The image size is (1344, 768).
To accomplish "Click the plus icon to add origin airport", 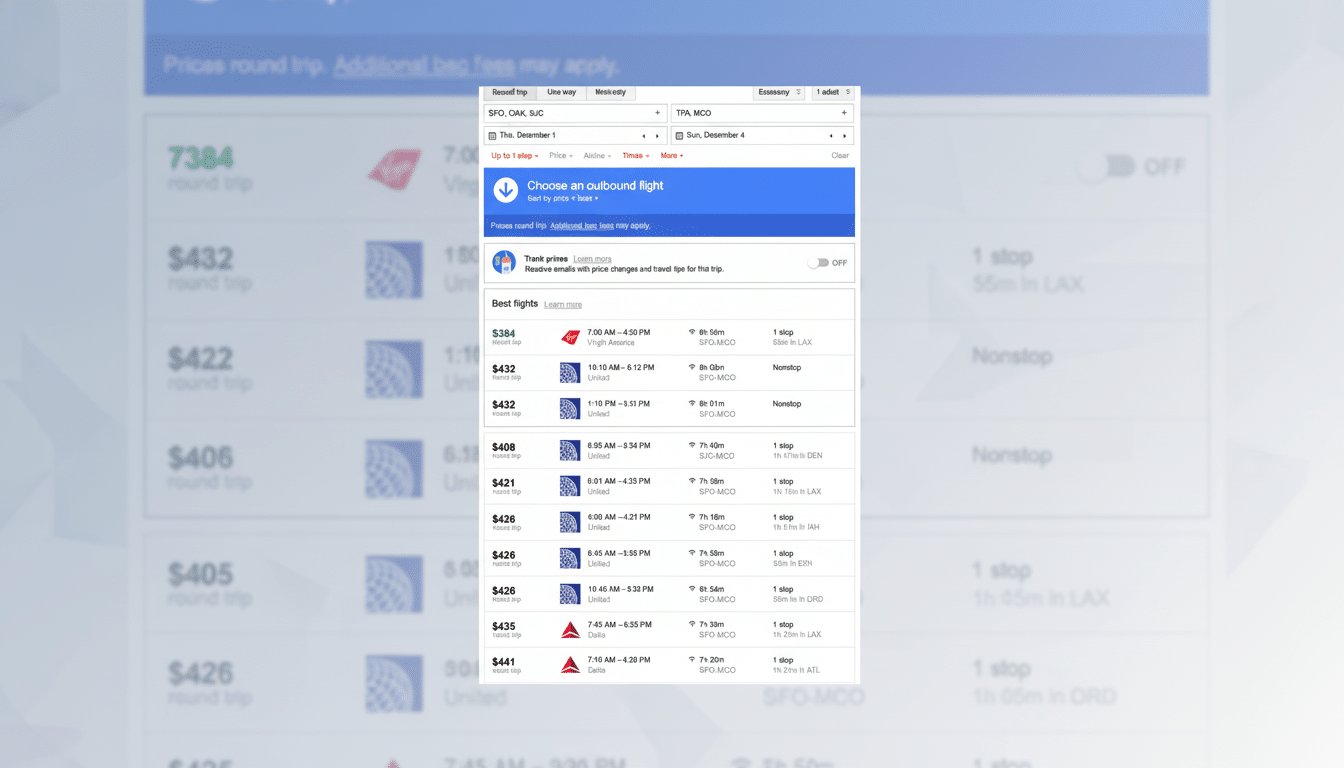I will pyautogui.click(x=657, y=113).
